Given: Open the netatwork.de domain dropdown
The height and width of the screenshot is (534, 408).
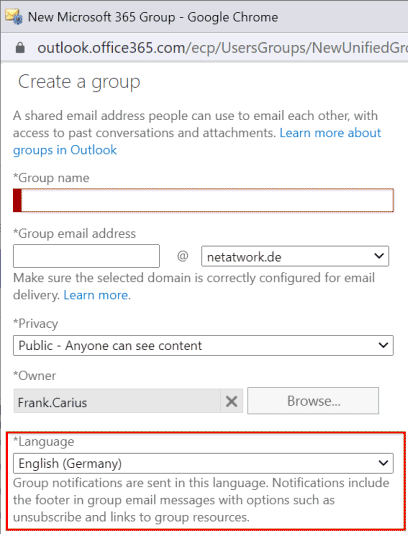Looking at the screenshot, I should 295,256.
